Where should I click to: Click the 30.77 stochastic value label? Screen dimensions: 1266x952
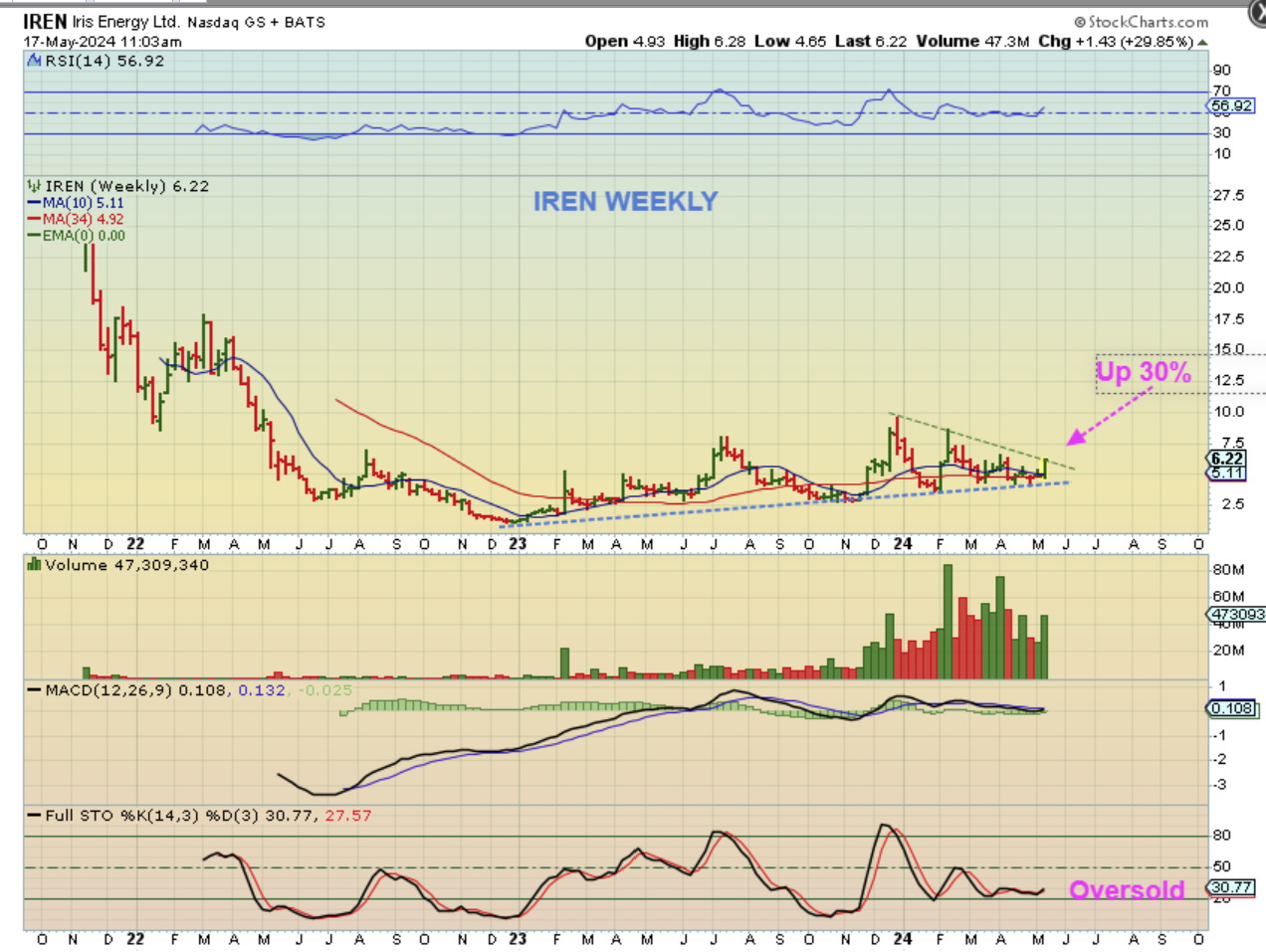click(1232, 887)
